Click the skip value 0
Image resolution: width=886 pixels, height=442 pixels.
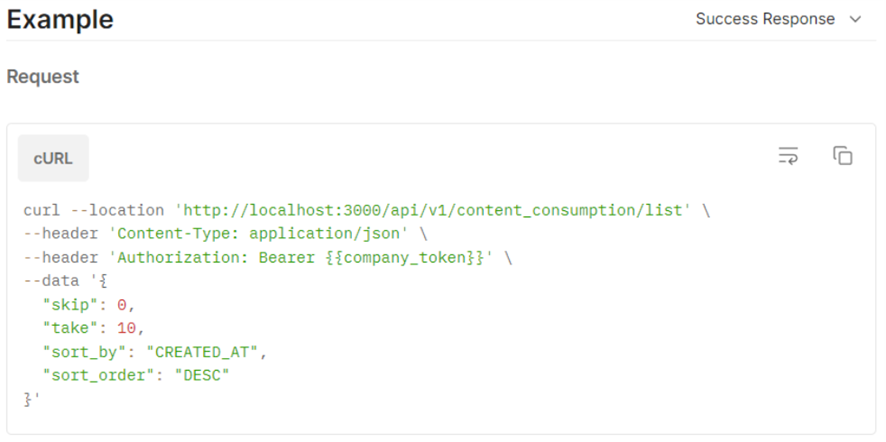point(123,305)
